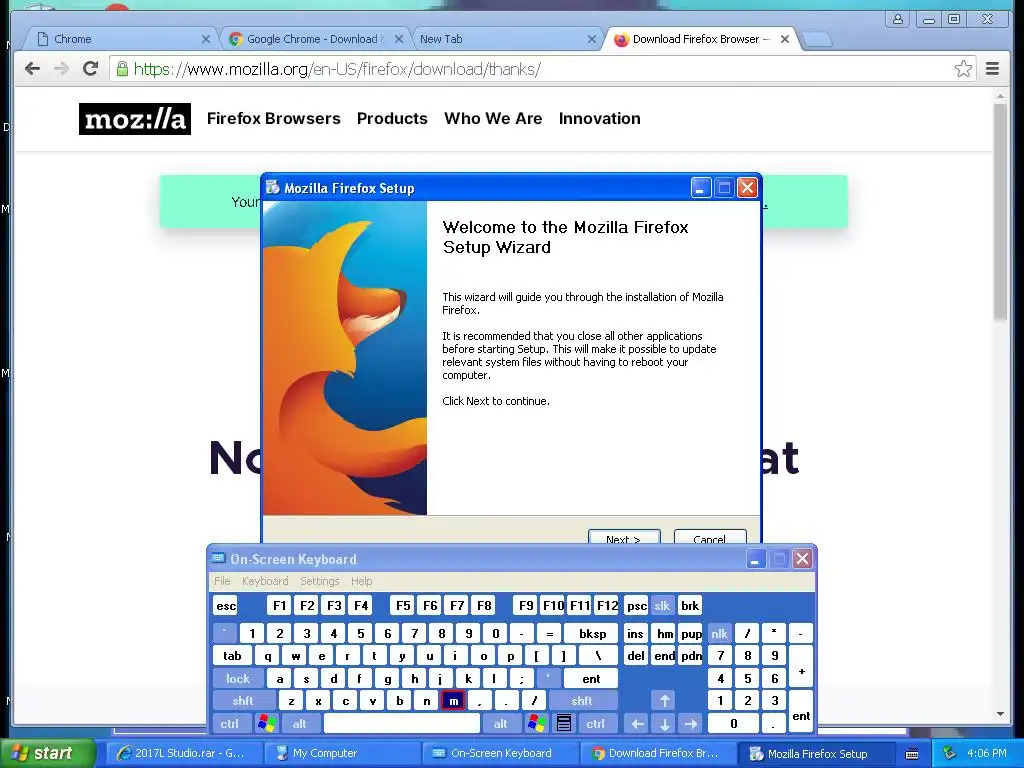
Task: Open the Innovation navigation menu
Action: (x=600, y=119)
